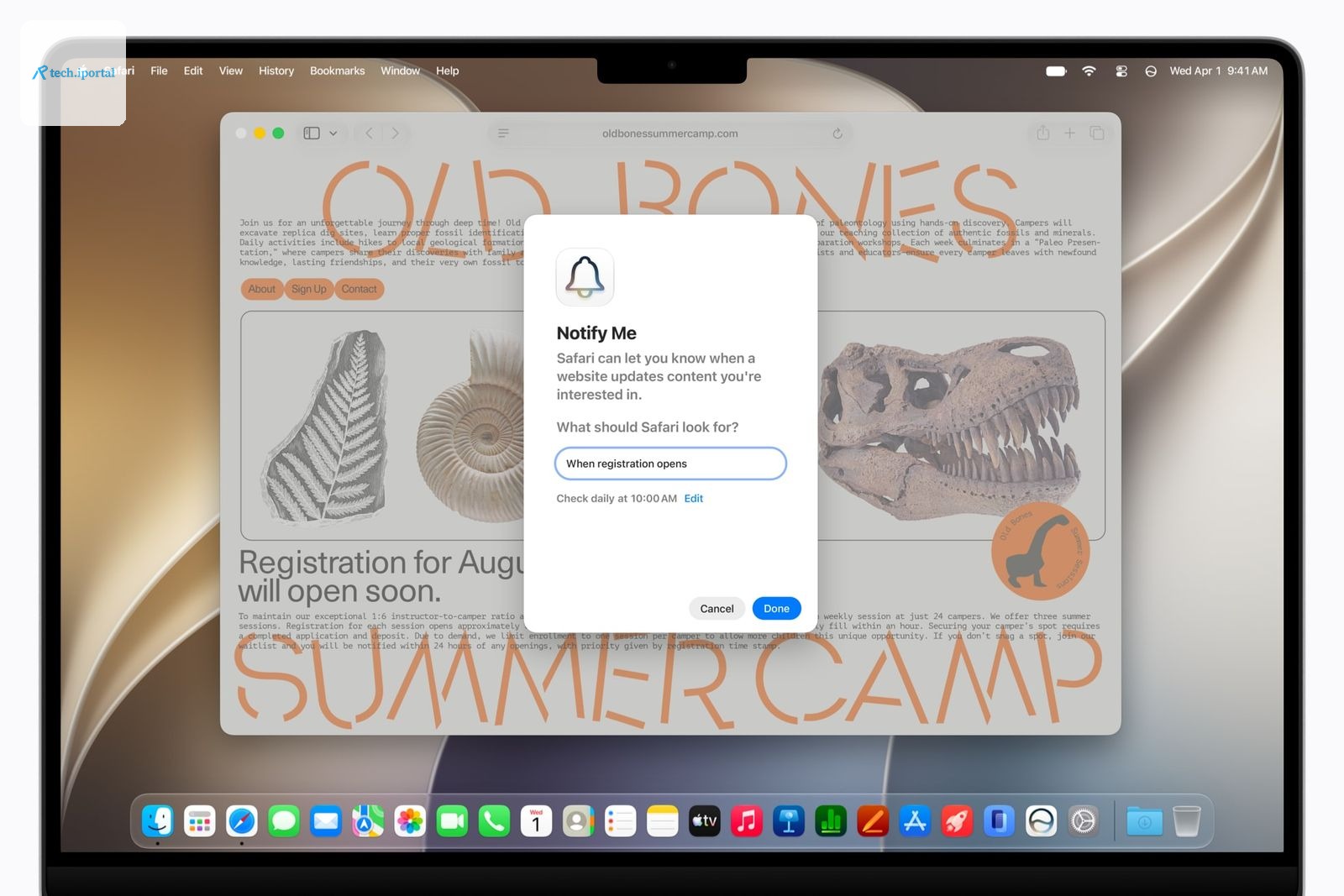Open the Phone app in the Dock

[x=494, y=820]
